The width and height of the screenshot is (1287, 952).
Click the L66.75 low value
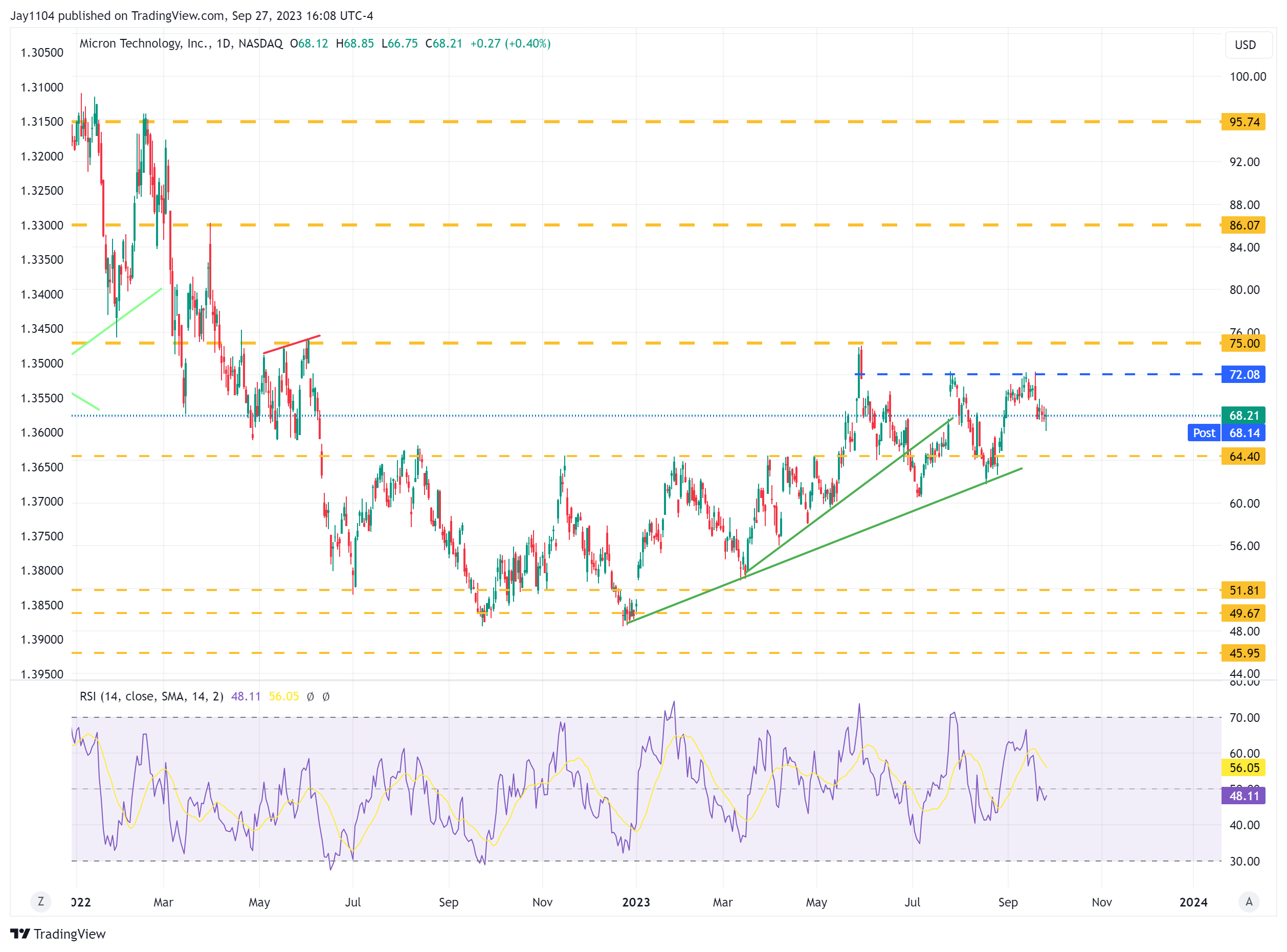click(400, 44)
